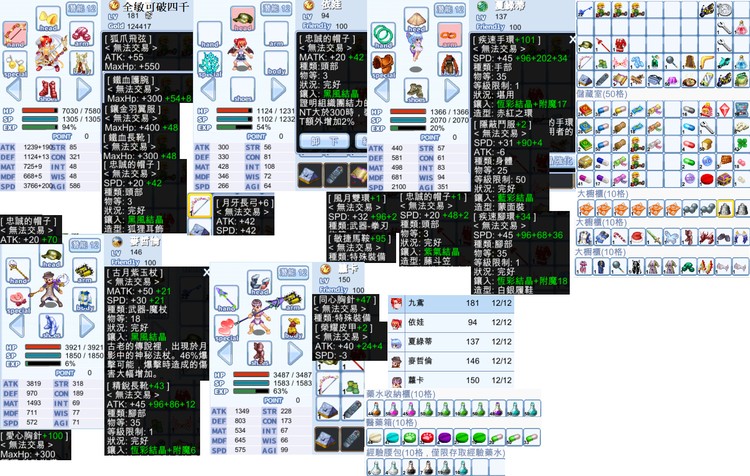The height and width of the screenshot is (476, 750).
Task: Pick the red gem in storage room
Action: (725, 111)
